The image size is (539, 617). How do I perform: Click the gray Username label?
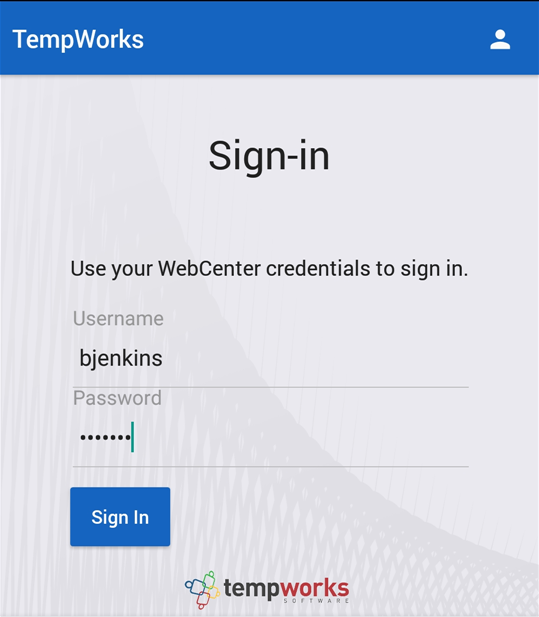point(118,318)
